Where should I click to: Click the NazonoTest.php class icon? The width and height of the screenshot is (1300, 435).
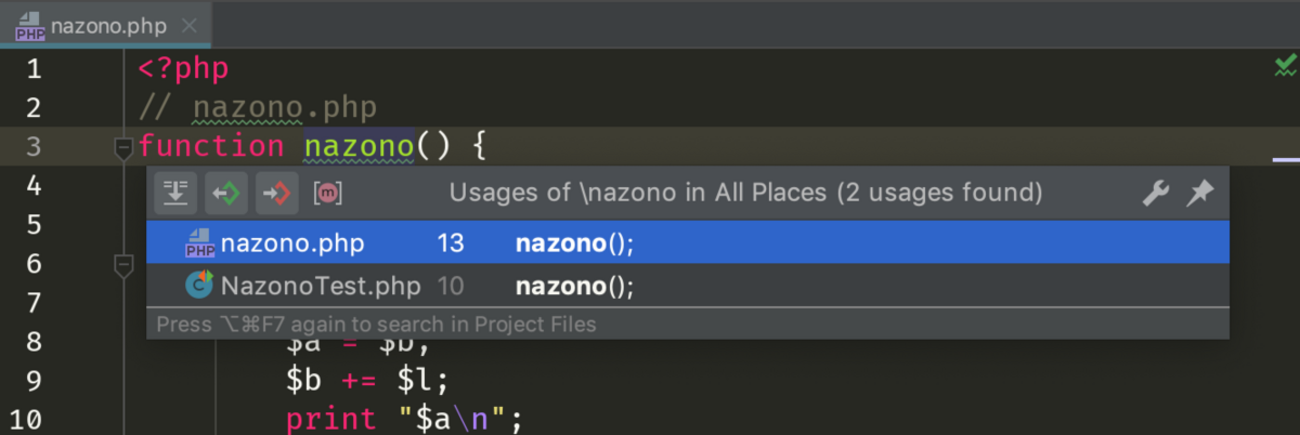200,286
